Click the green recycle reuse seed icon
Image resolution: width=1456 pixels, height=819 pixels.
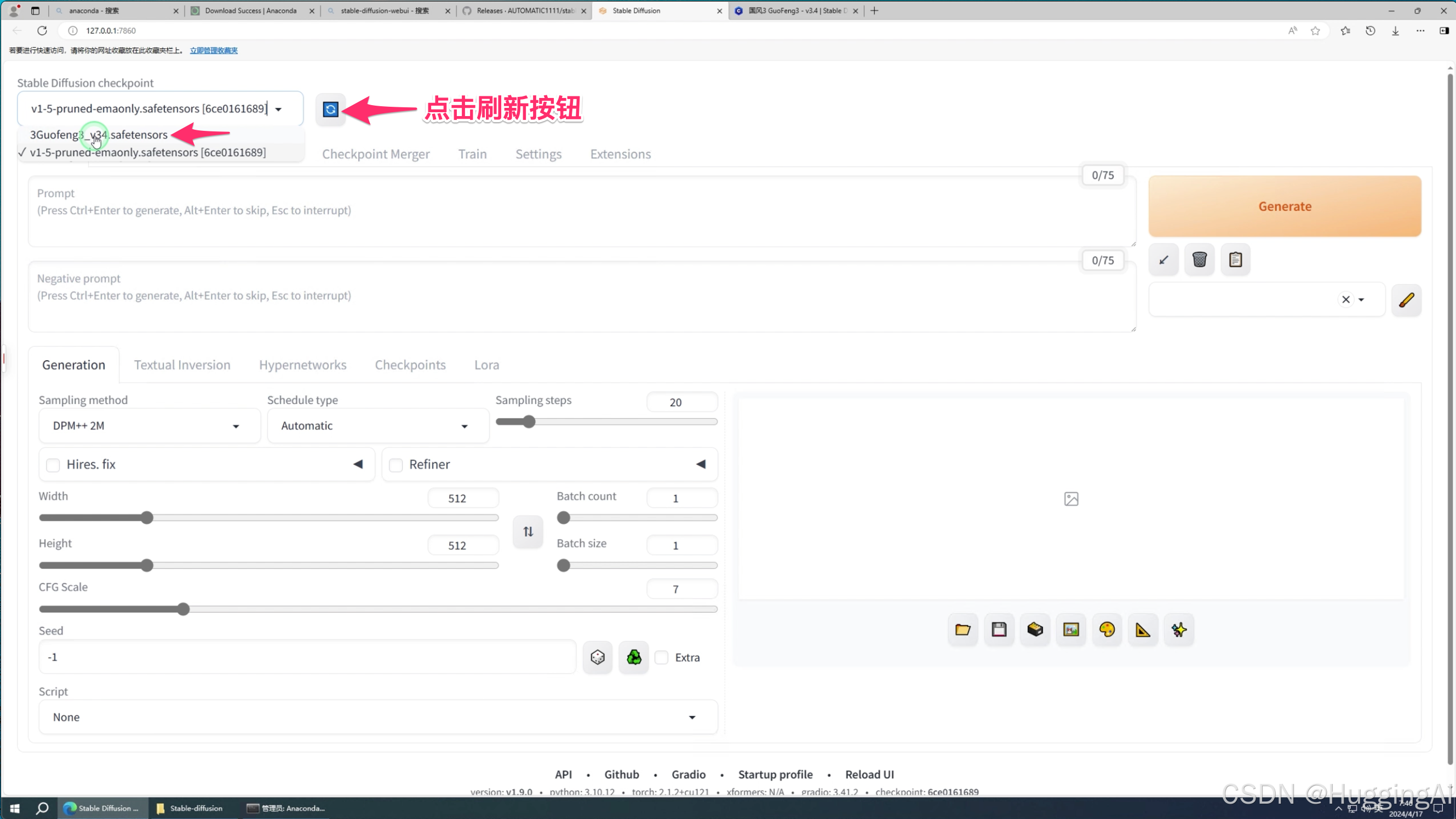click(634, 657)
